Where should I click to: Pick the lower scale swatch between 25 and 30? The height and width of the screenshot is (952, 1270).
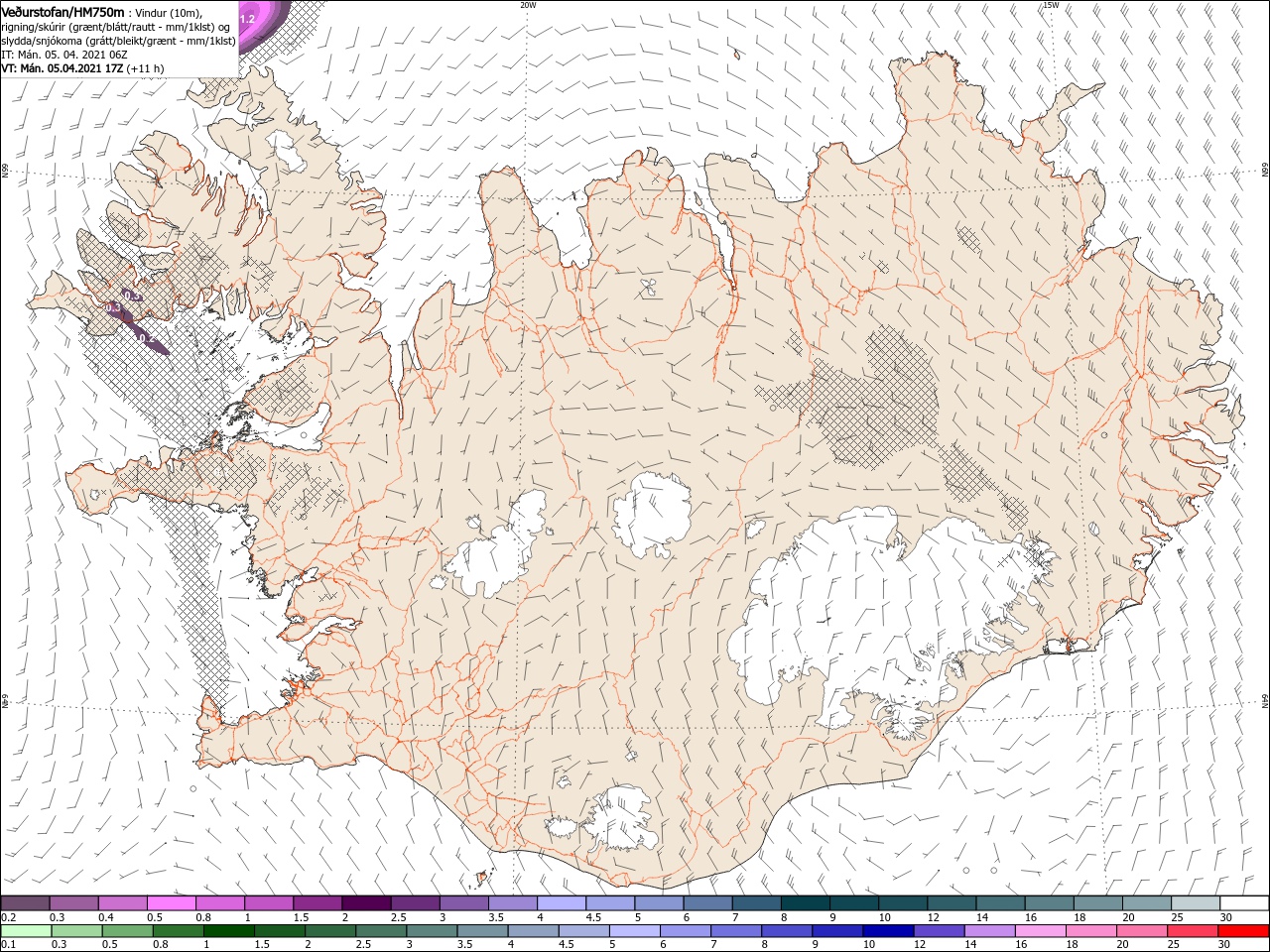click(1193, 930)
